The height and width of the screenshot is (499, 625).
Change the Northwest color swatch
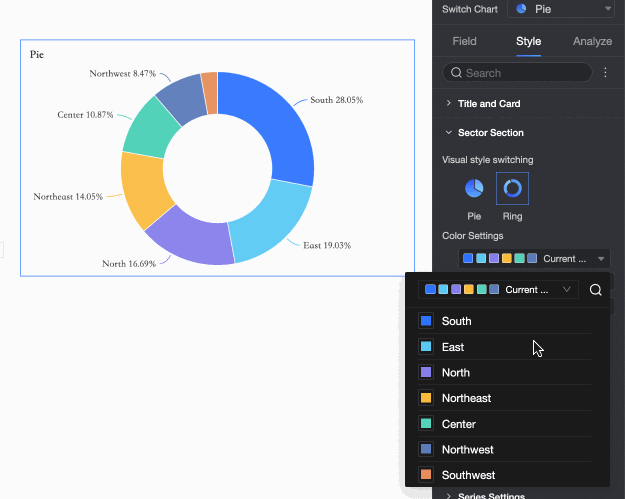click(426, 449)
